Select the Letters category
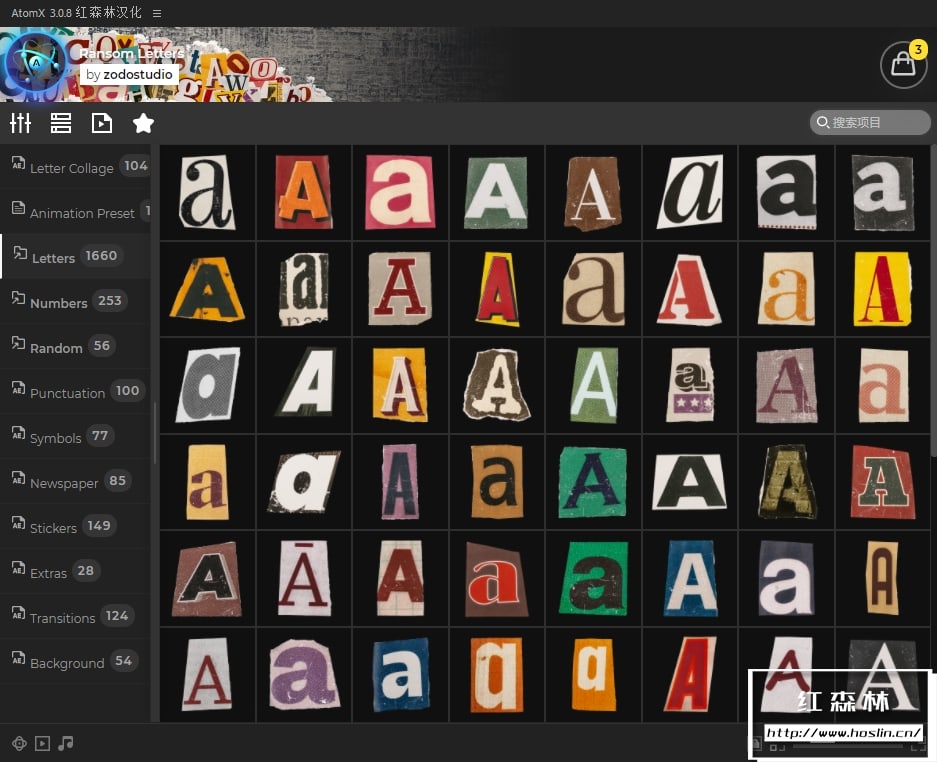The image size is (937, 762). (x=75, y=256)
